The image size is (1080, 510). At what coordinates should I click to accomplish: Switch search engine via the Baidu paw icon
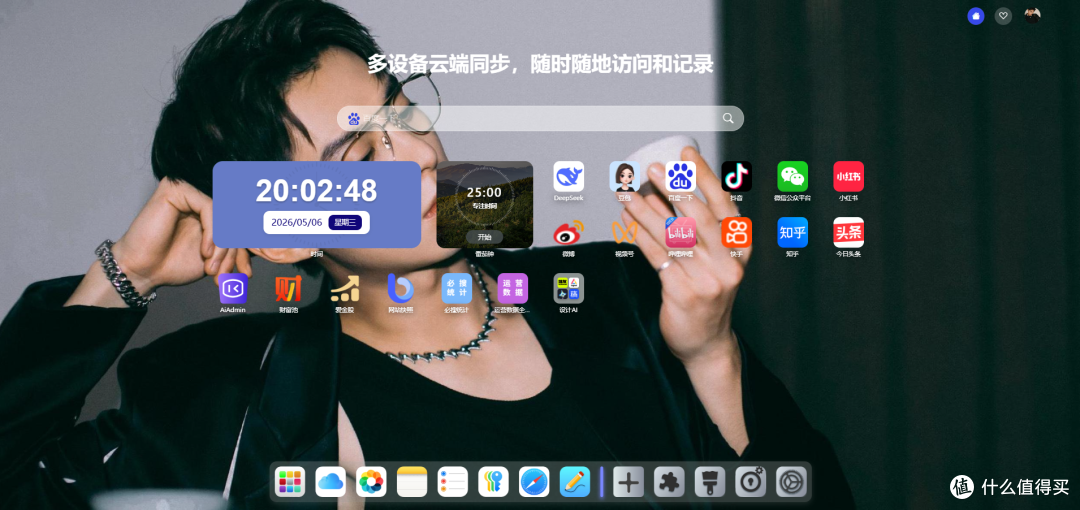point(354,119)
